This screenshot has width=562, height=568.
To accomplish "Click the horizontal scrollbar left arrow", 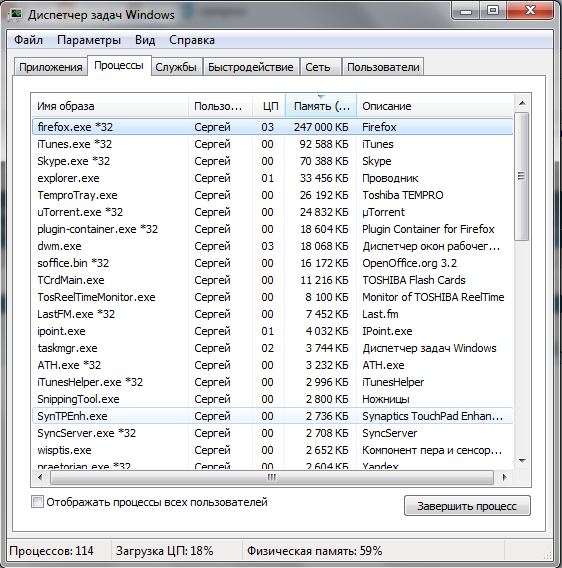I will coord(40,478).
